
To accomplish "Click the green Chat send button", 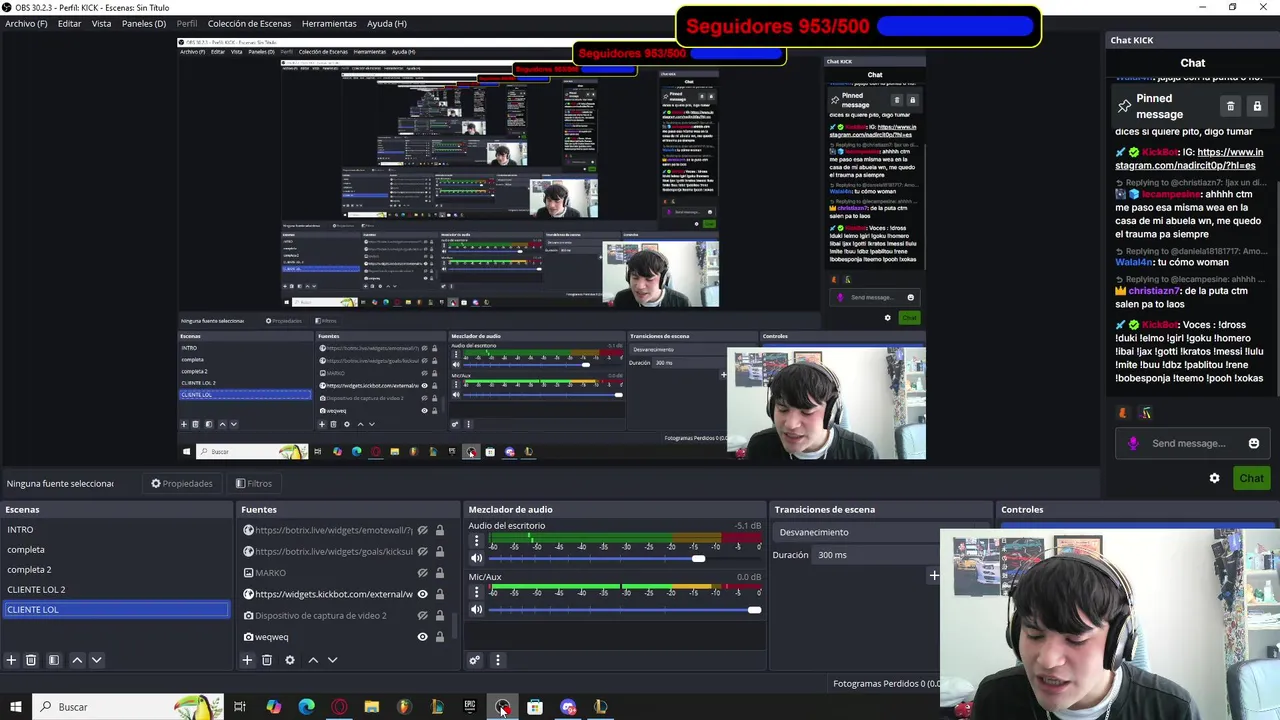I will click(x=1251, y=478).
